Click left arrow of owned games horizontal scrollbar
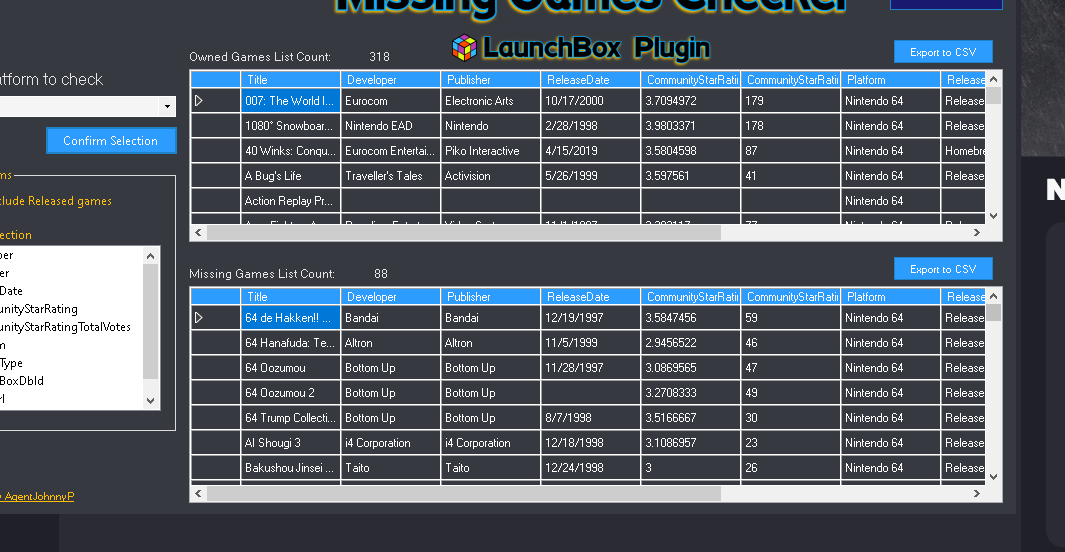 [198, 232]
